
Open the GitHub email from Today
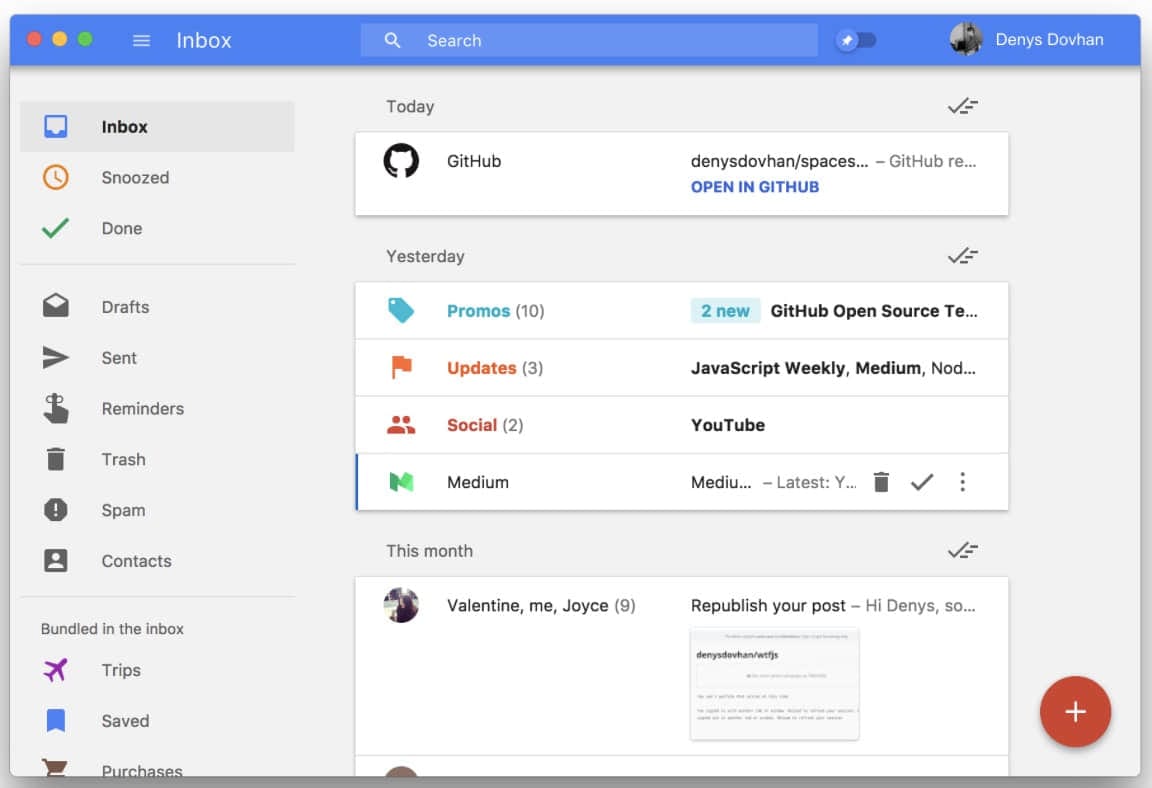point(681,174)
